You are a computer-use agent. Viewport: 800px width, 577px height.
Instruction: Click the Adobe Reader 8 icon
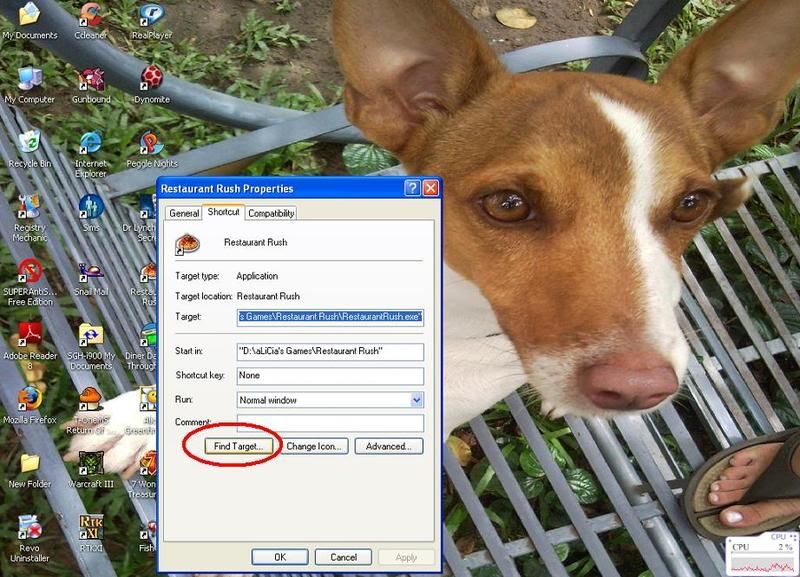pyautogui.click(x=30, y=335)
